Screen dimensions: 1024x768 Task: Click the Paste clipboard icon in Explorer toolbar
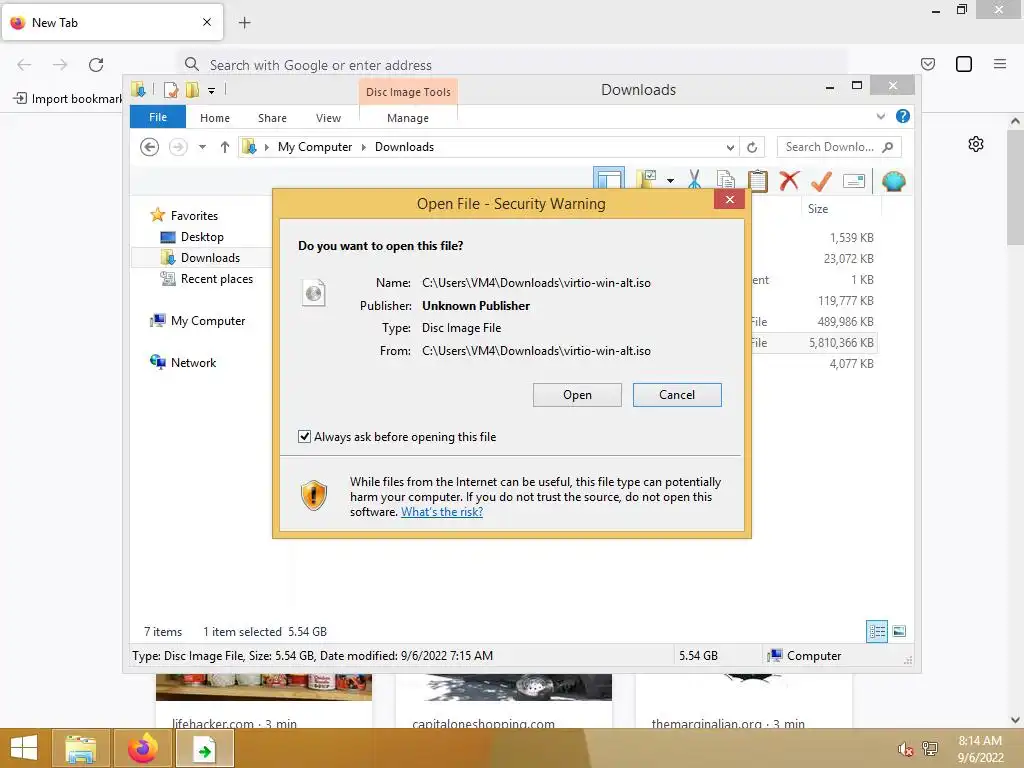coord(758,180)
